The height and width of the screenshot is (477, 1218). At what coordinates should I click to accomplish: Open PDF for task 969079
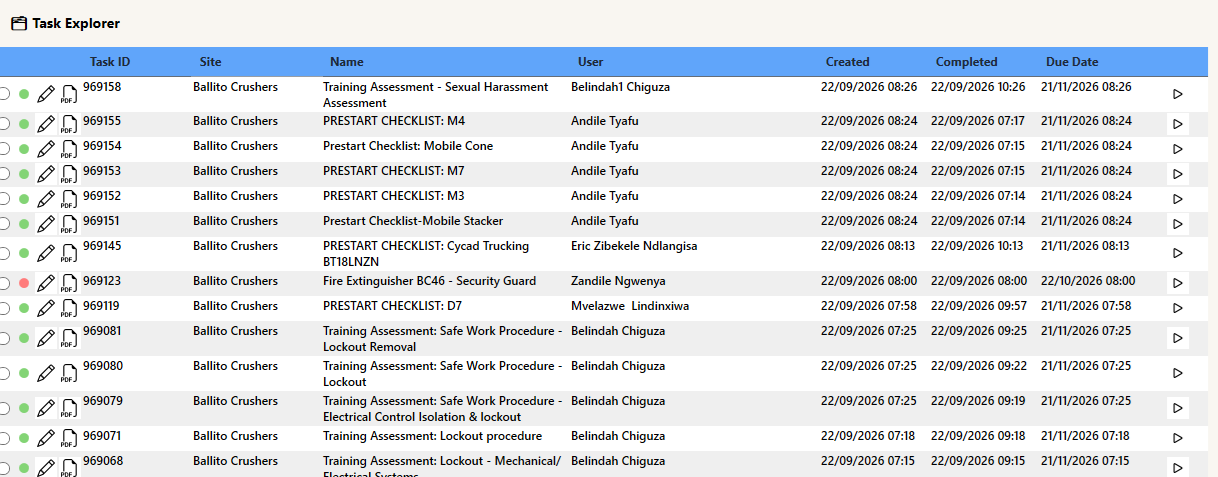point(68,409)
